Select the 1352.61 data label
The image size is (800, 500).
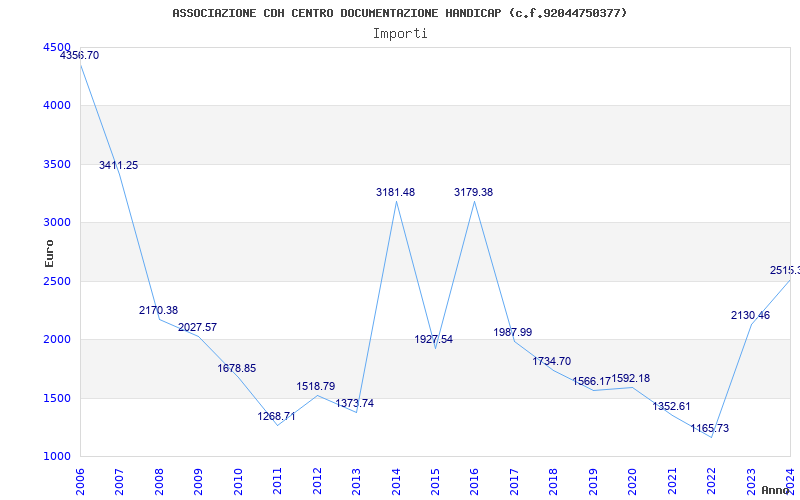(671, 406)
